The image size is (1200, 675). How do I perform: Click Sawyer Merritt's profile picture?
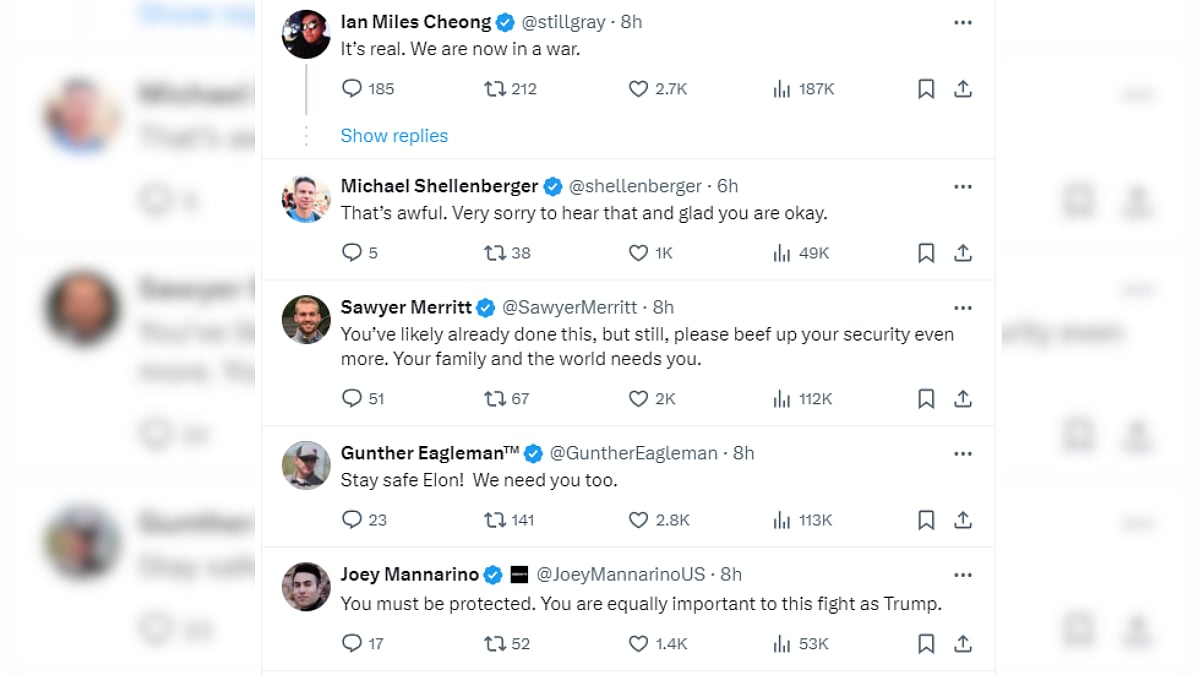[306, 320]
